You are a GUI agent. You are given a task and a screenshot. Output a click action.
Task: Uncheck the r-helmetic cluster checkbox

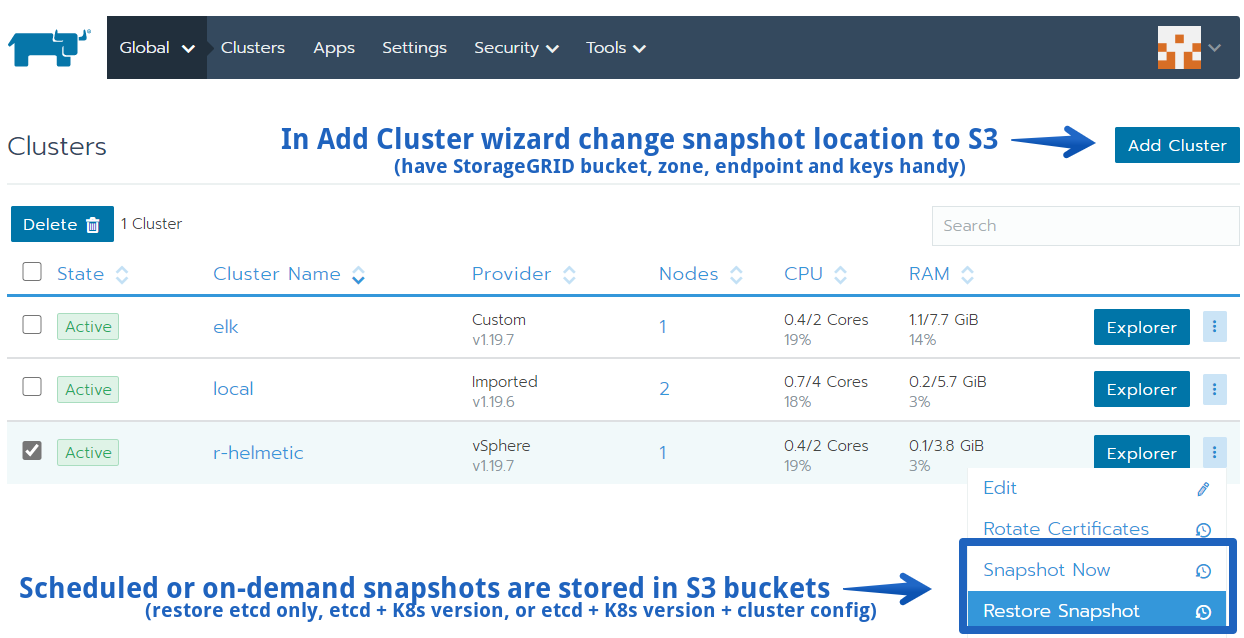click(32, 450)
